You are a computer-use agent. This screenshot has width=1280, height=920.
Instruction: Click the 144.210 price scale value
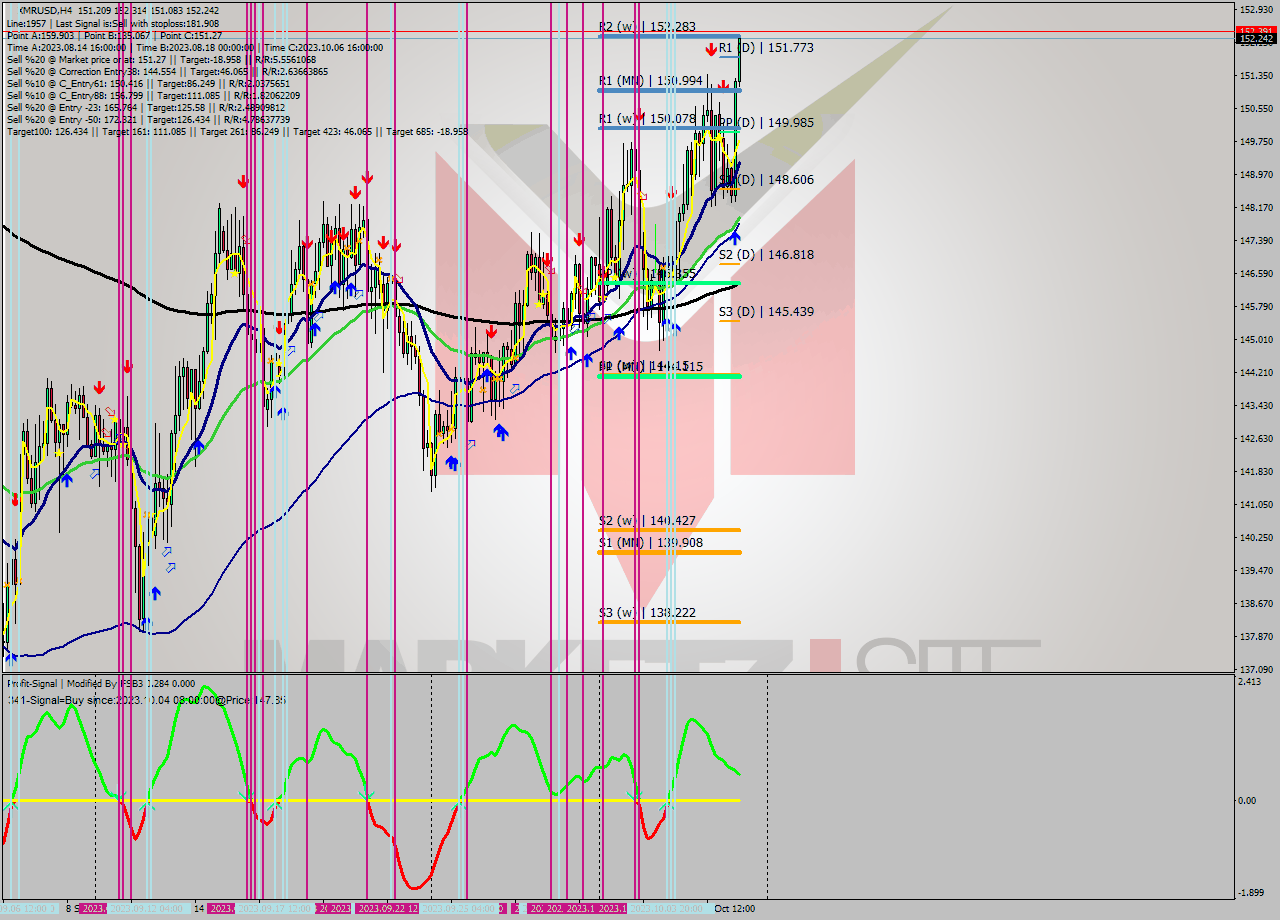pyautogui.click(x=1256, y=373)
